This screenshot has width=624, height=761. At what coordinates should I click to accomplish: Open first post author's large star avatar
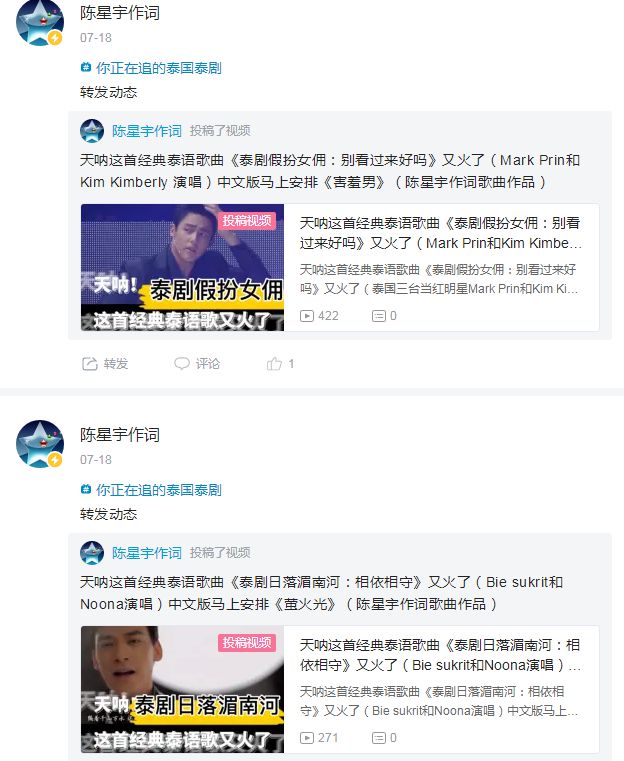(x=40, y=22)
